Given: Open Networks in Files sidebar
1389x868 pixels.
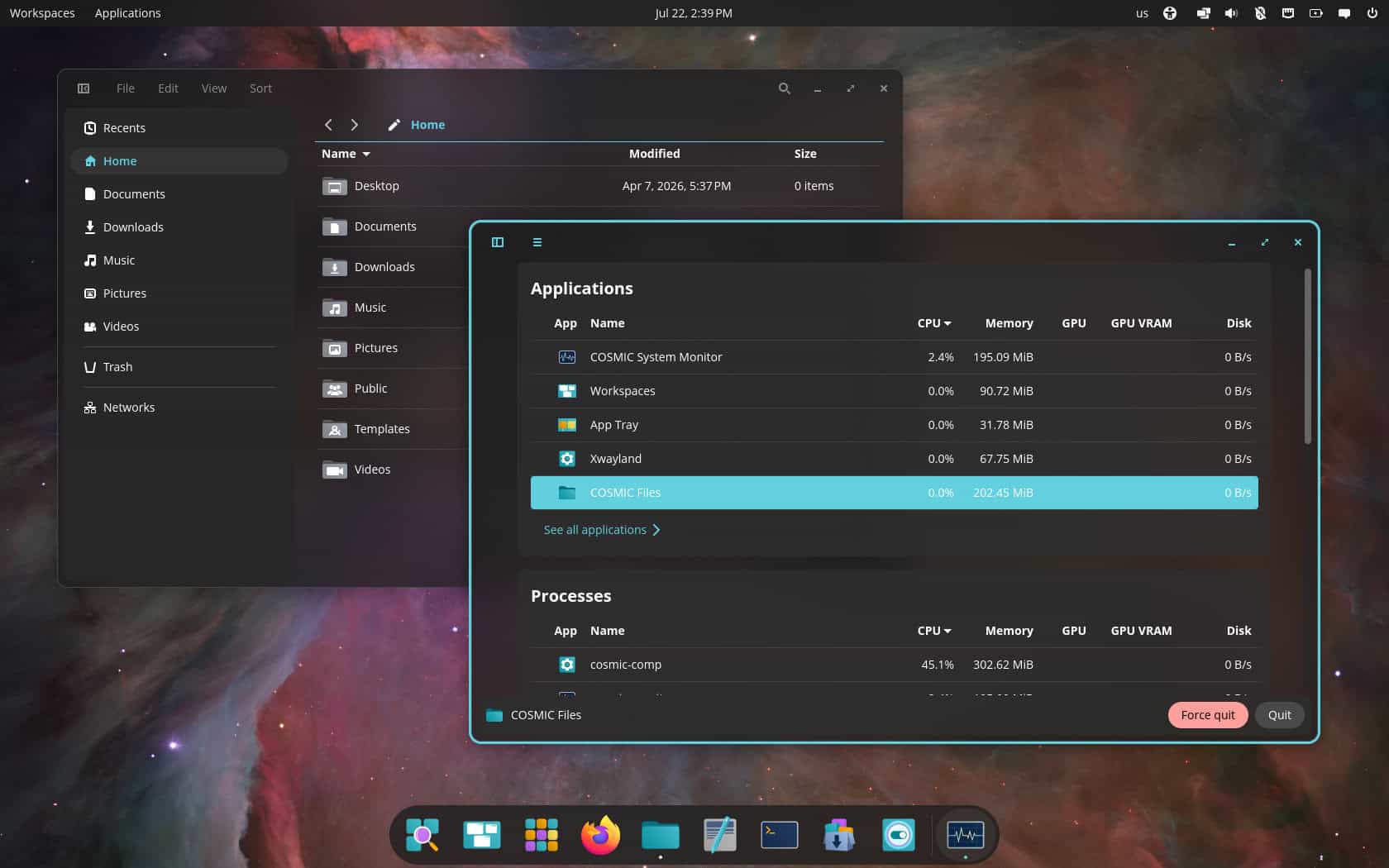Looking at the screenshot, I should 179,408.
